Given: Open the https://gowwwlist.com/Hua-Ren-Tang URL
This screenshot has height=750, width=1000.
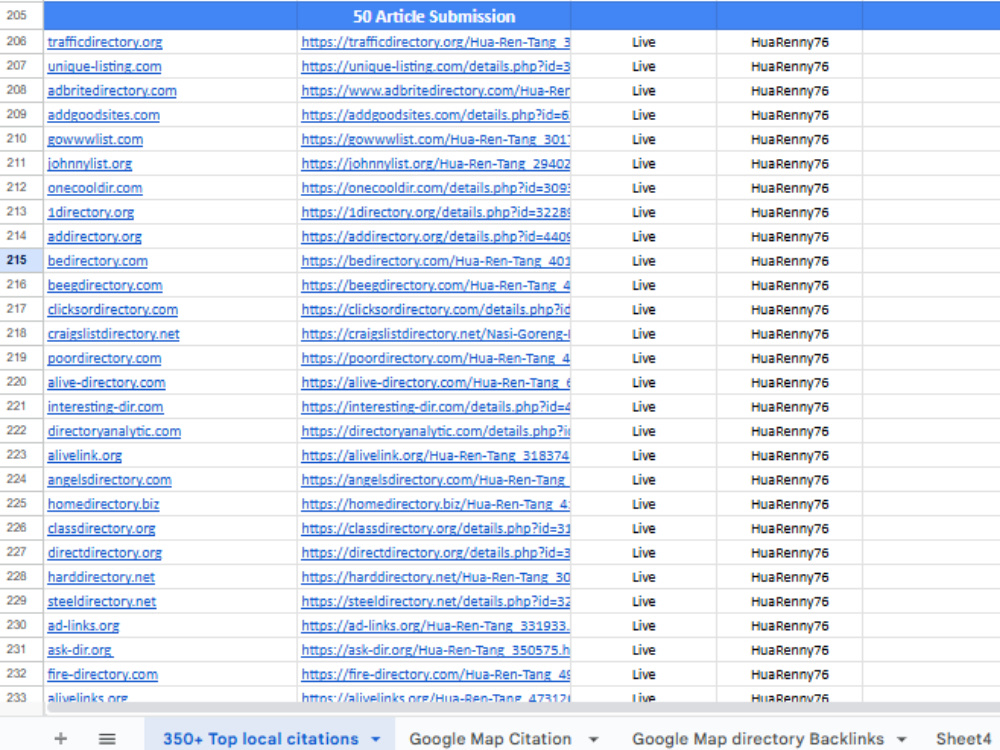Looking at the screenshot, I should coord(436,139).
